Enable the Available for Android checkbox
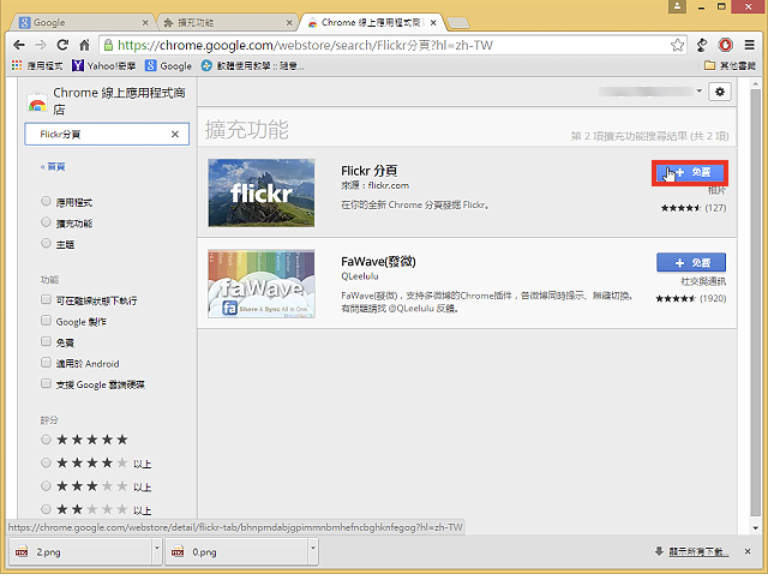 pyautogui.click(x=46, y=362)
